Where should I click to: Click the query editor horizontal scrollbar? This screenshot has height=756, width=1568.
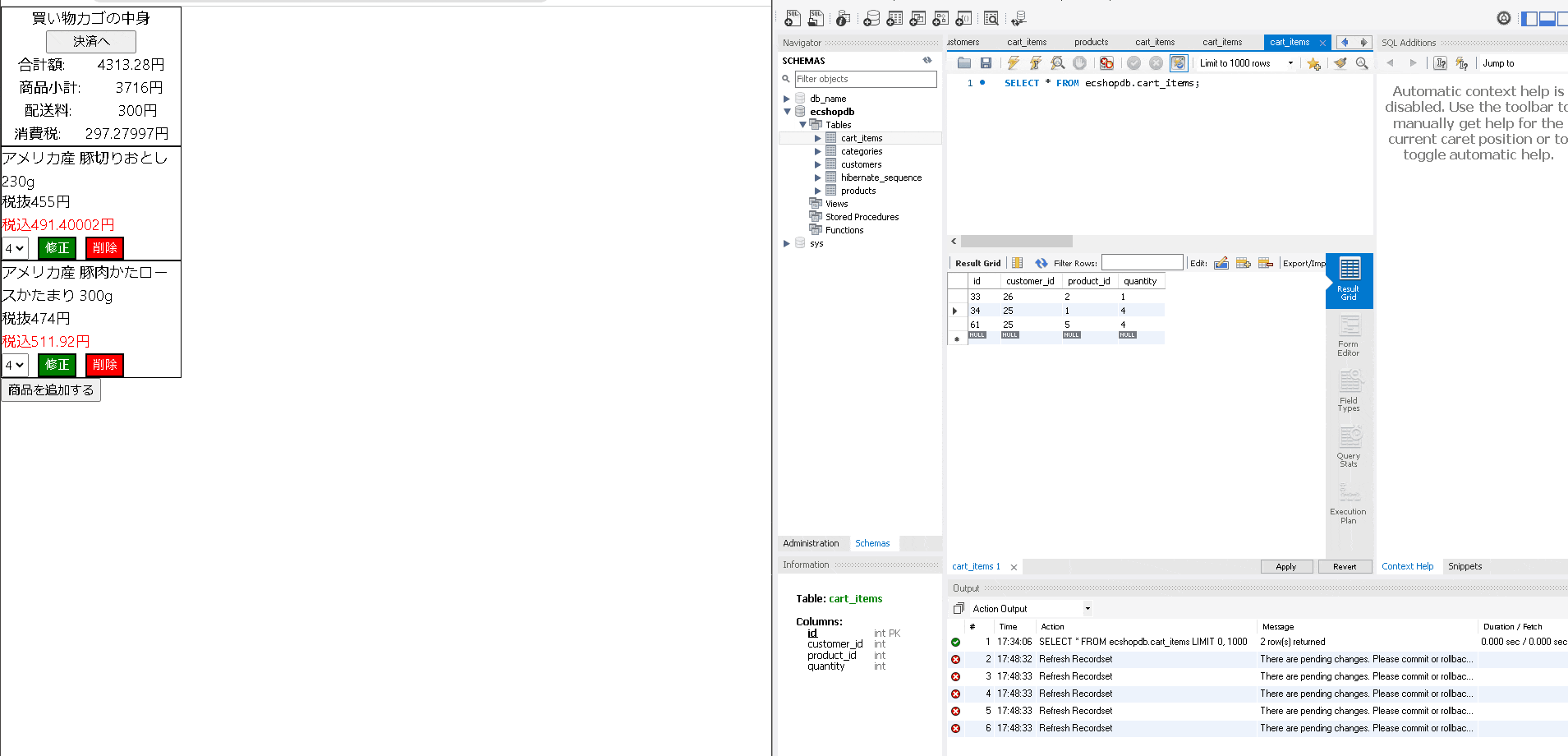[x=1017, y=242]
